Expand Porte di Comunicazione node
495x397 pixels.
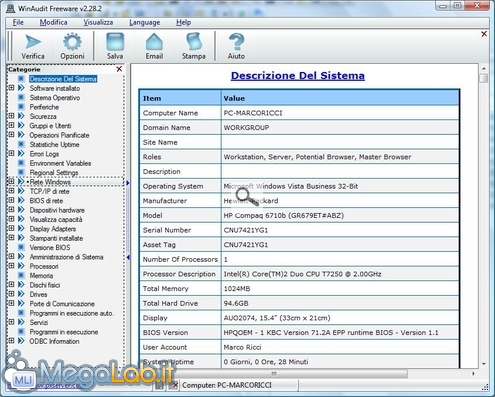(11, 303)
